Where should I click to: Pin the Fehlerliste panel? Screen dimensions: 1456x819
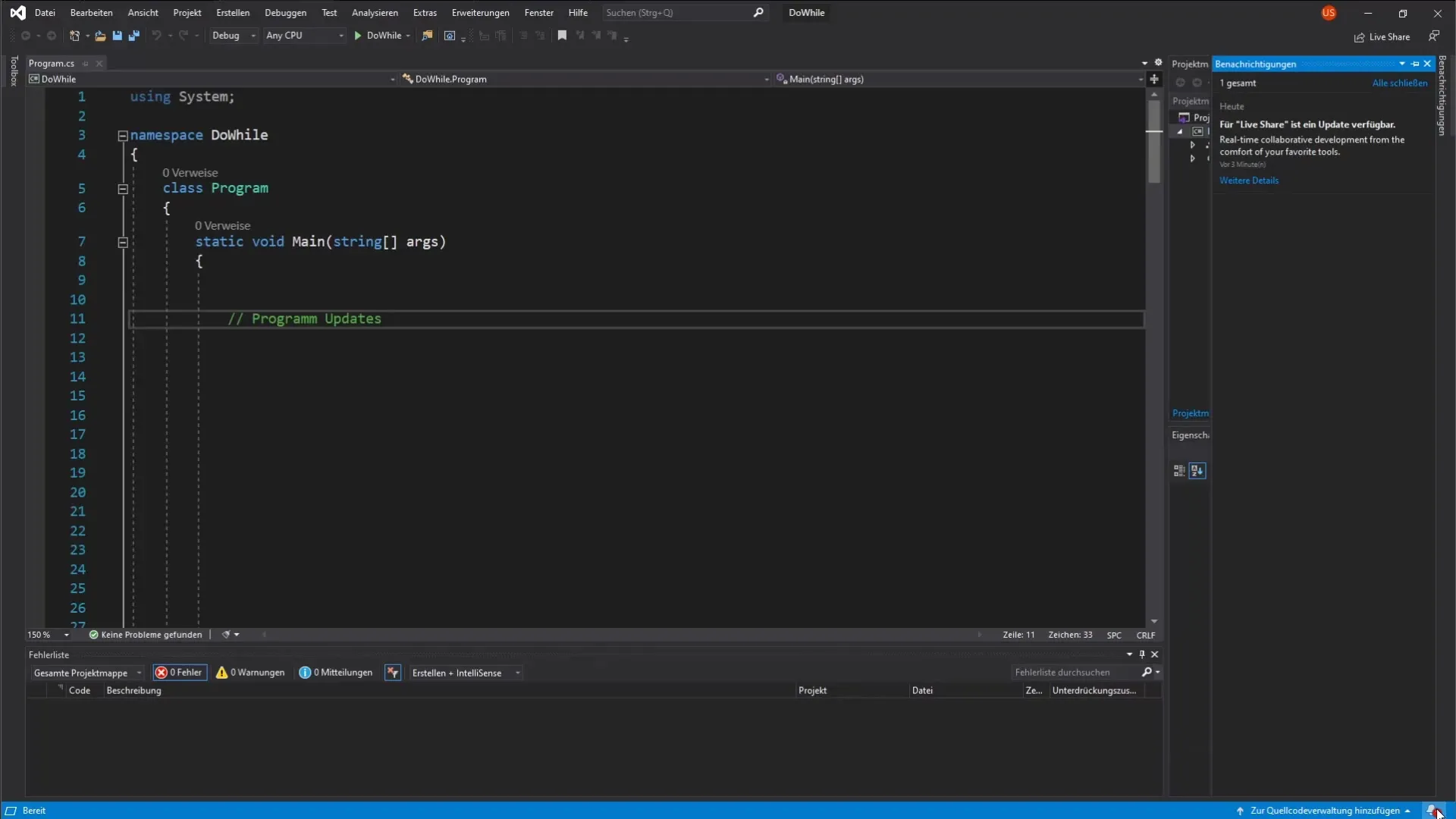pyautogui.click(x=1142, y=654)
